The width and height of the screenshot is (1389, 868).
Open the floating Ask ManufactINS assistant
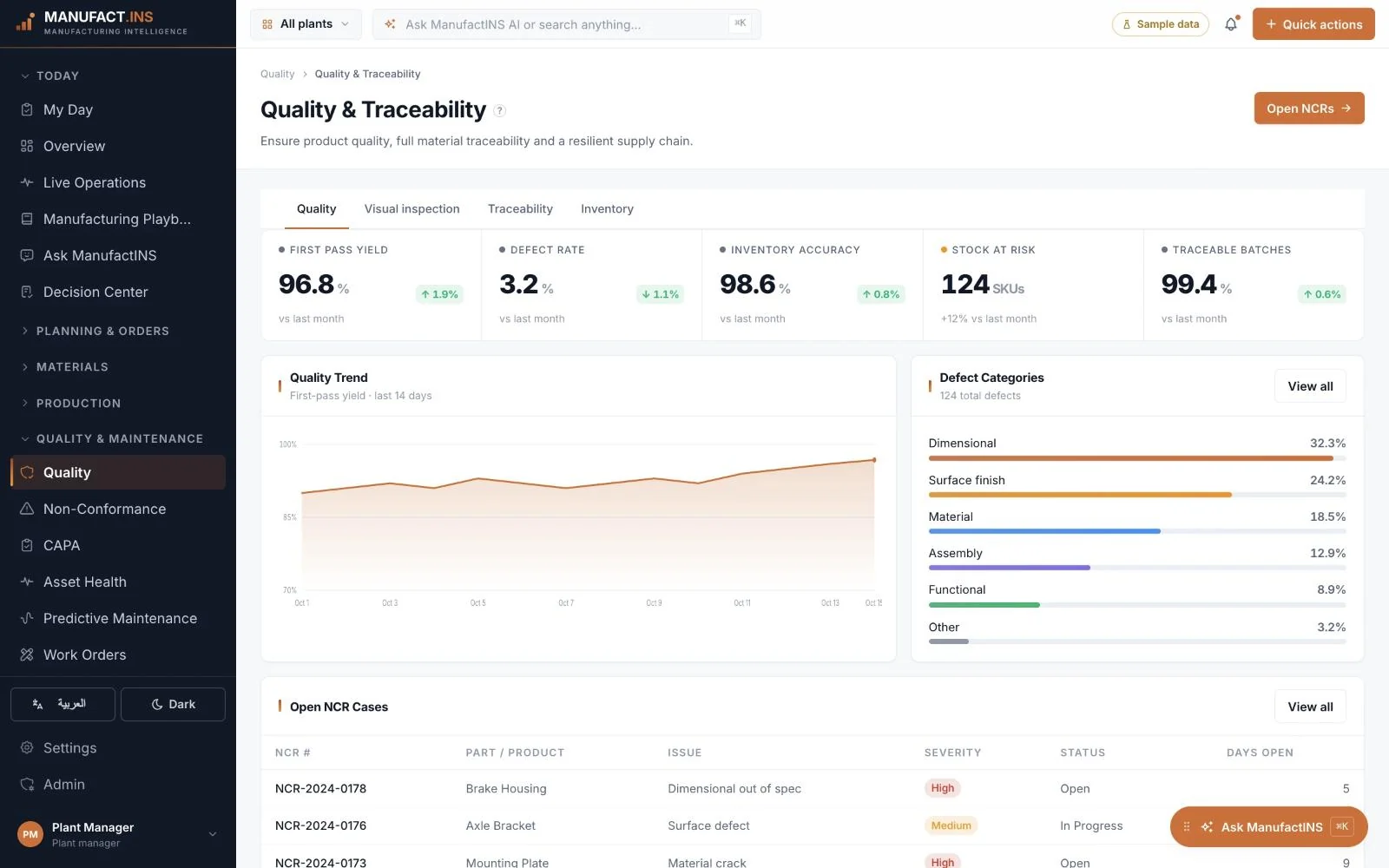point(1268,827)
